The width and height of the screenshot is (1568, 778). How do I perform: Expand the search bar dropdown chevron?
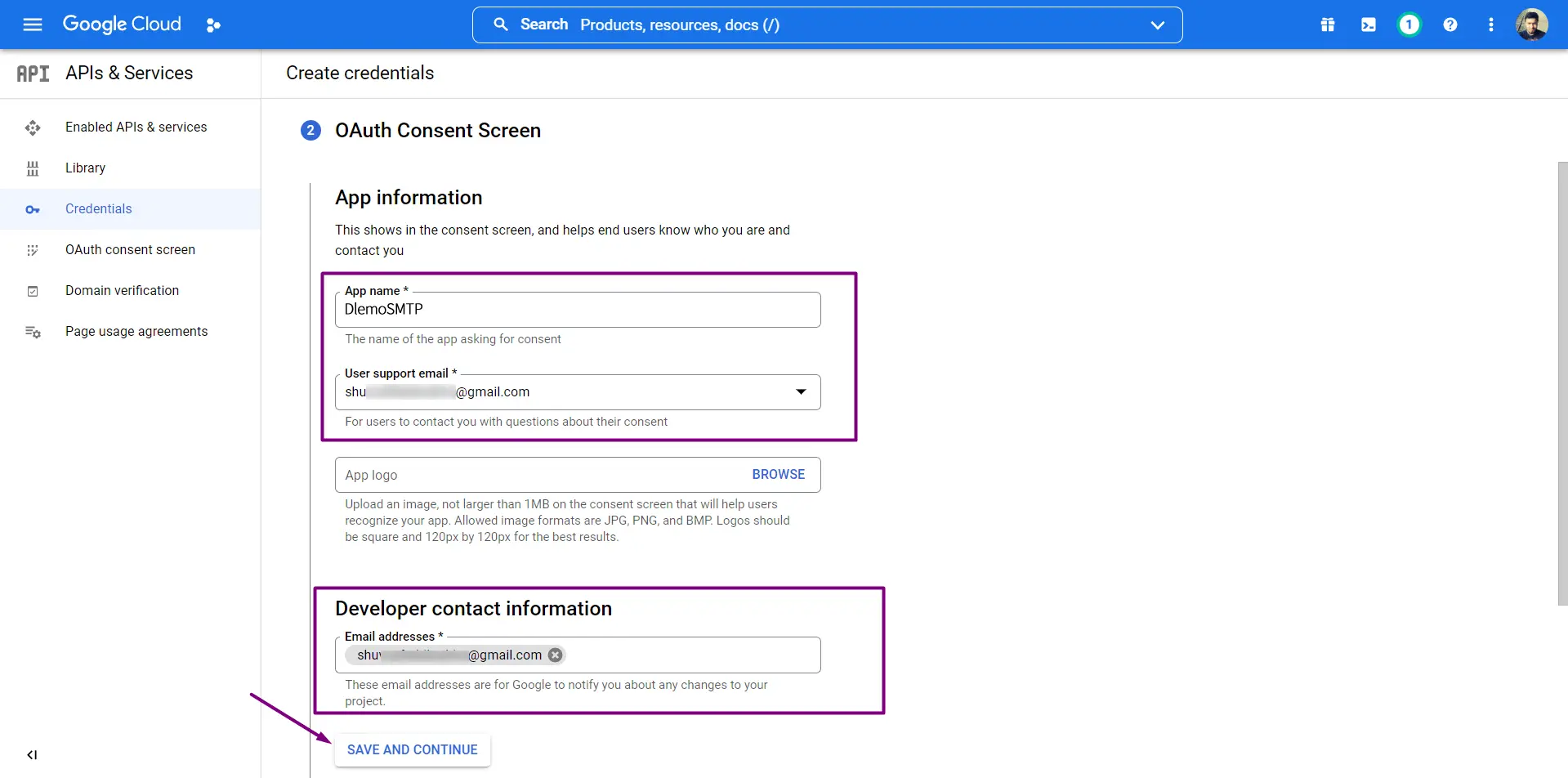[1157, 25]
